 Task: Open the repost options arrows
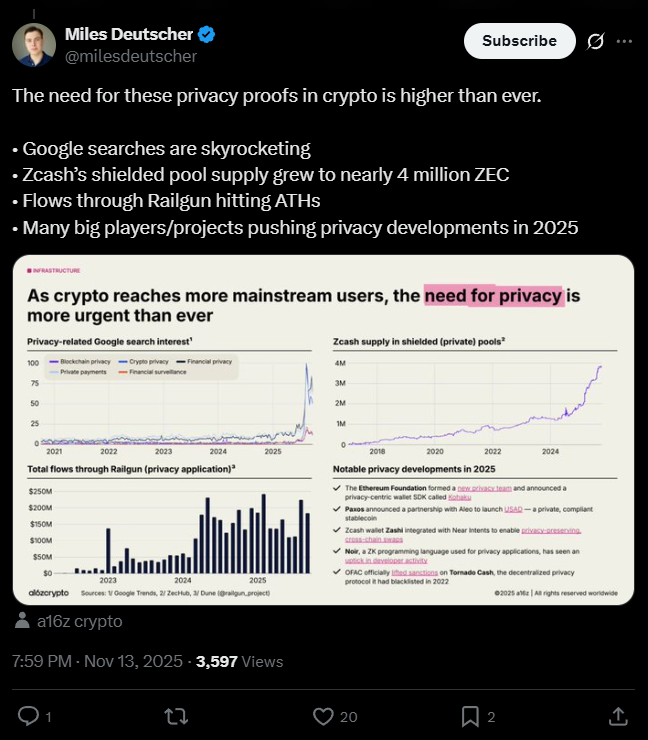(x=175, y=716)
